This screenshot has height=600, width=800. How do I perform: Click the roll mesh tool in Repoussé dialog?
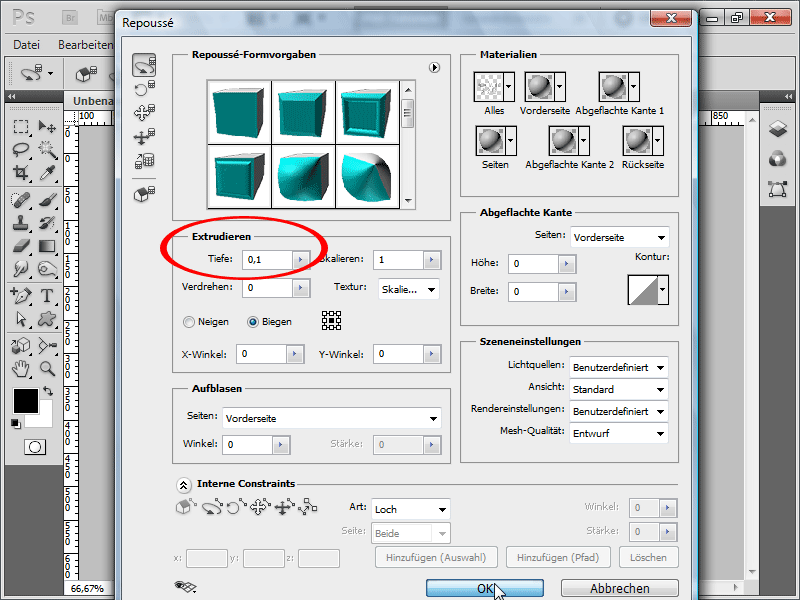(x=144, y=89)
